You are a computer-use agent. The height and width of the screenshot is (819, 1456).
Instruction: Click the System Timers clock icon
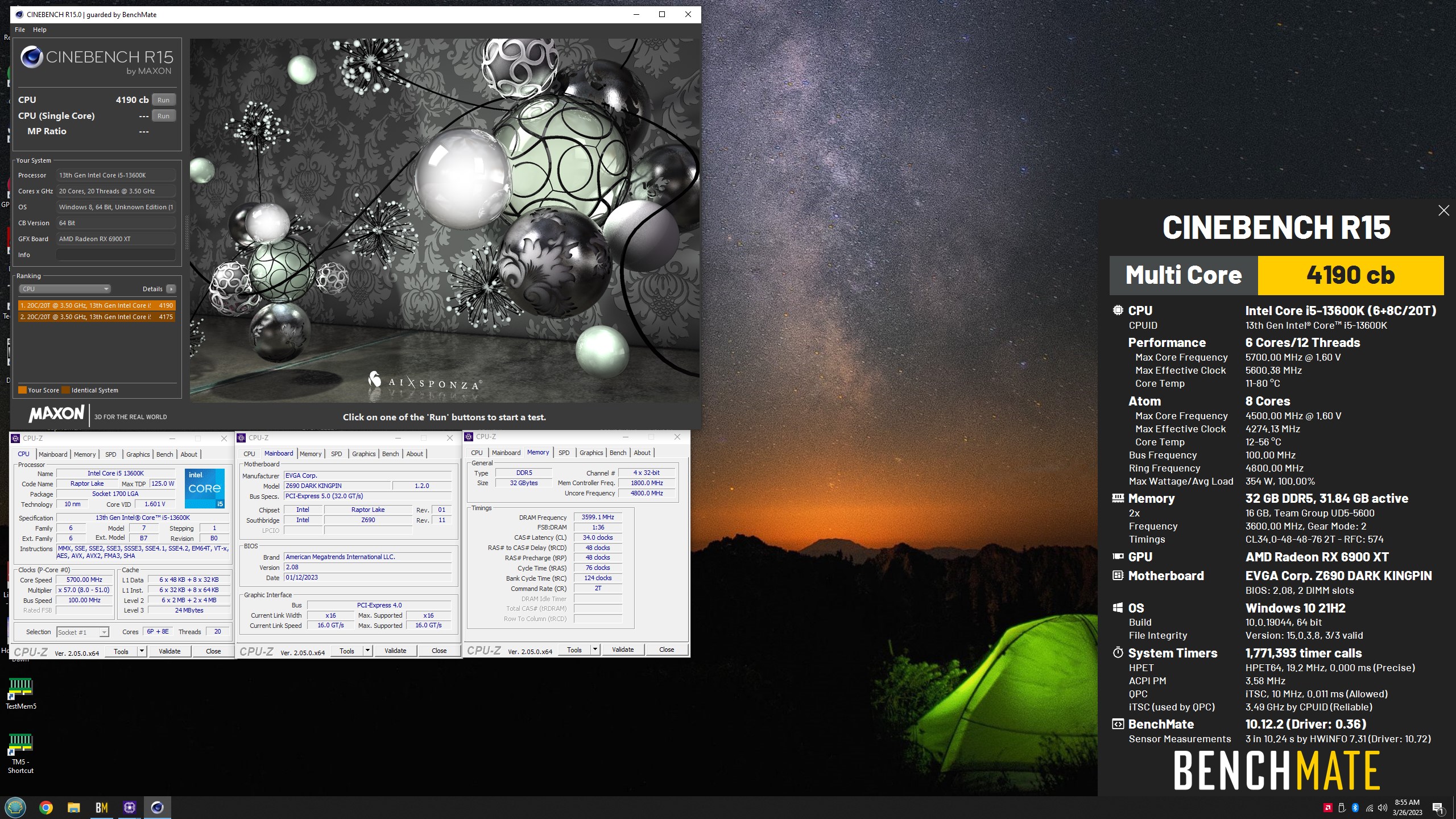tap(1118, 652)
